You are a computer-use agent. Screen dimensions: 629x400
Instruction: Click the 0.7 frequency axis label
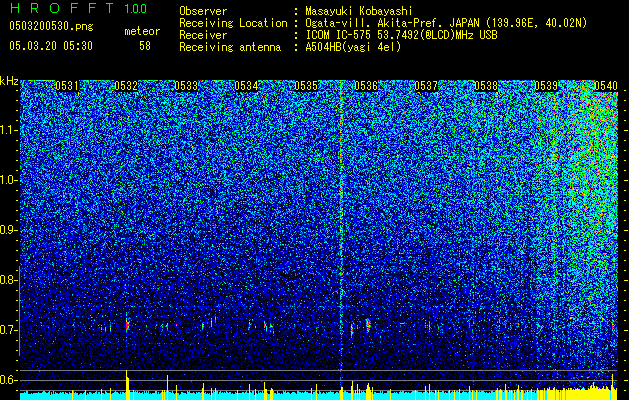pyautogui.click(x=9, y=330)
